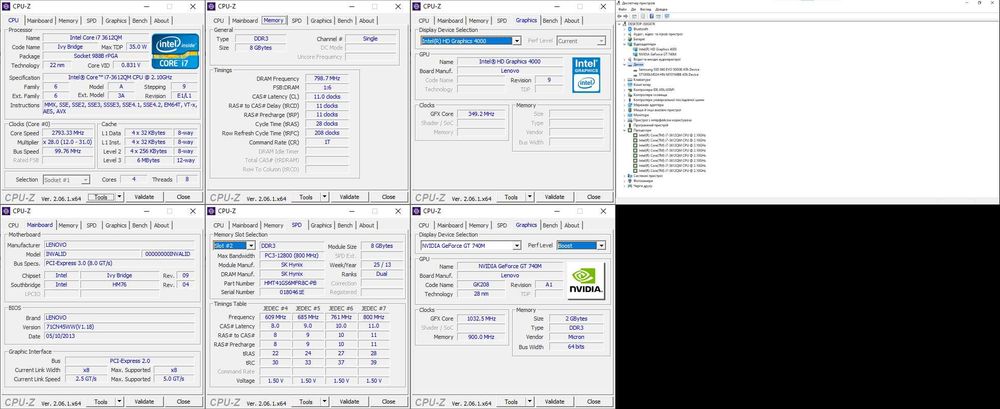
Task: Click the DRAM Frequency value 798.7 MHz
Action: pos(327,78)
